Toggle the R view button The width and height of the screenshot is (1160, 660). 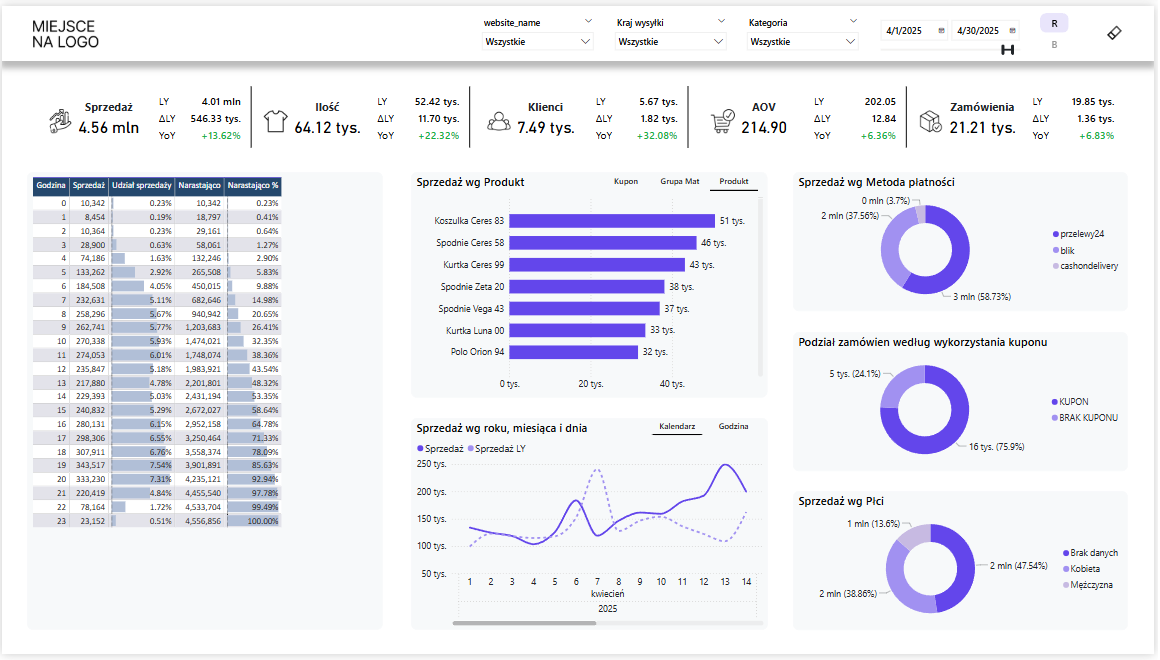1054,23
